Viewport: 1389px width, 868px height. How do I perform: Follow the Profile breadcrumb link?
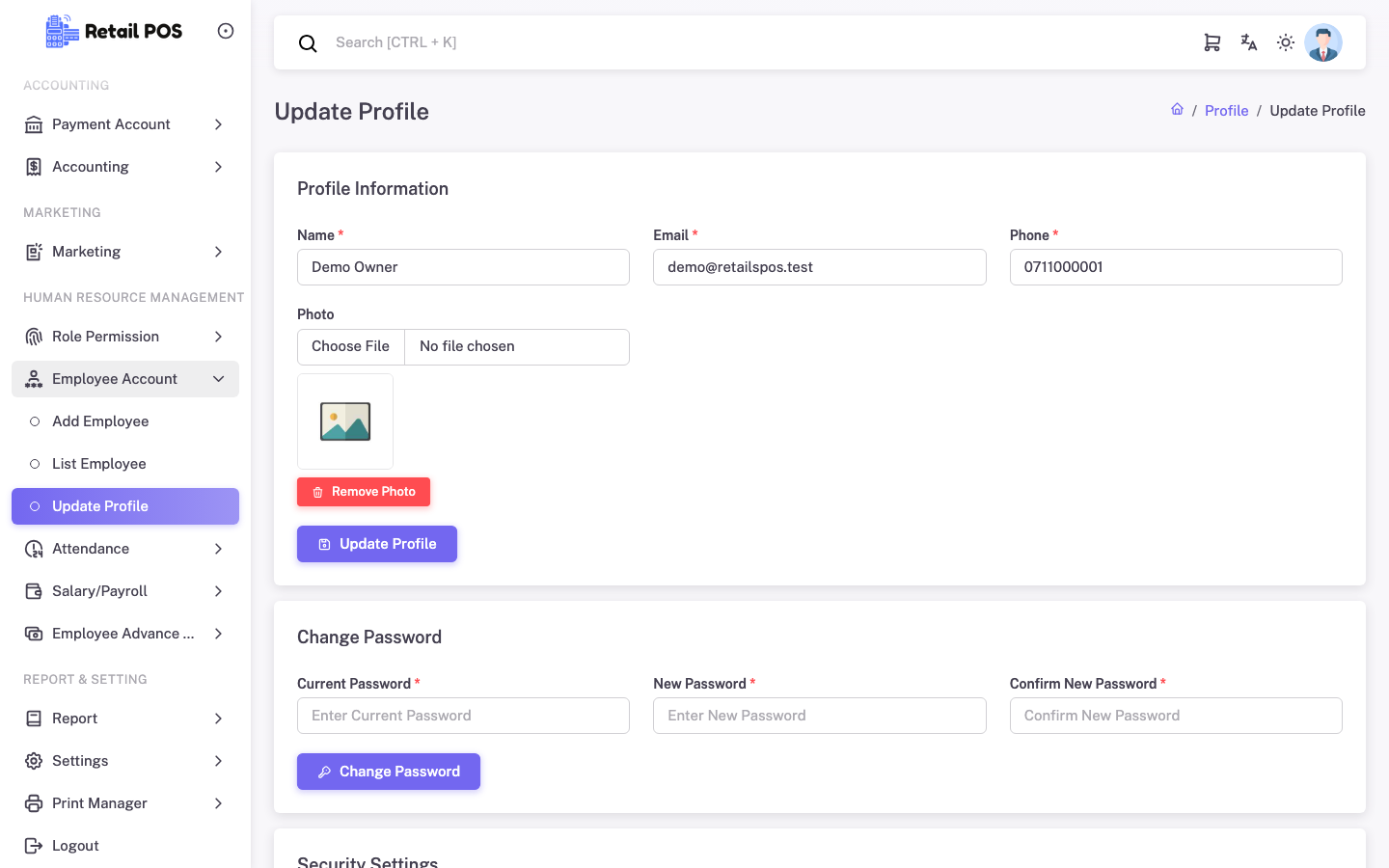tap(1227, 111)
